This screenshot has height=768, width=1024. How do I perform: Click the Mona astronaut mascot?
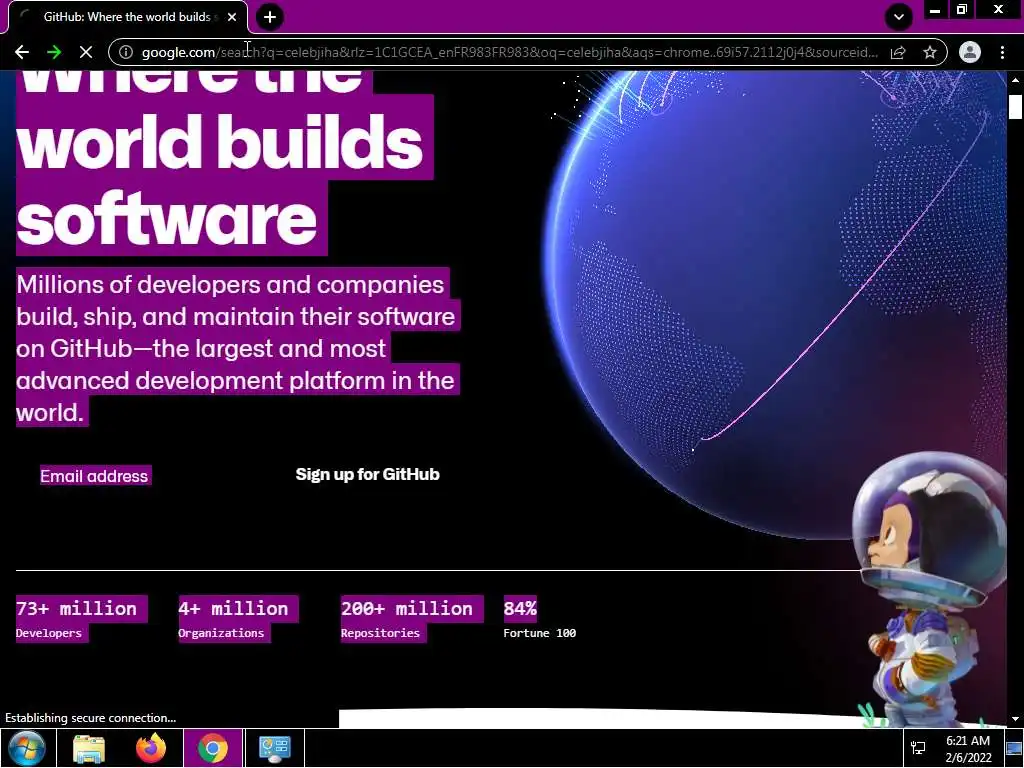[x=929, y=588]
